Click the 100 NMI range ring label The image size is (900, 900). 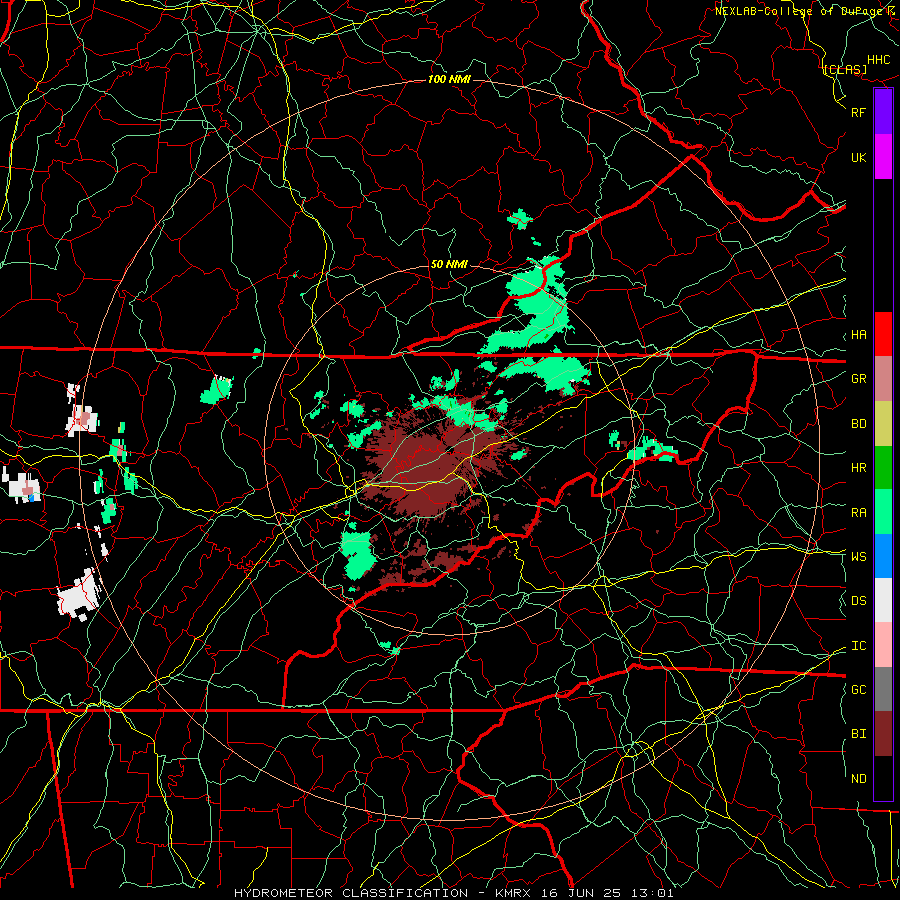point(449,79)
